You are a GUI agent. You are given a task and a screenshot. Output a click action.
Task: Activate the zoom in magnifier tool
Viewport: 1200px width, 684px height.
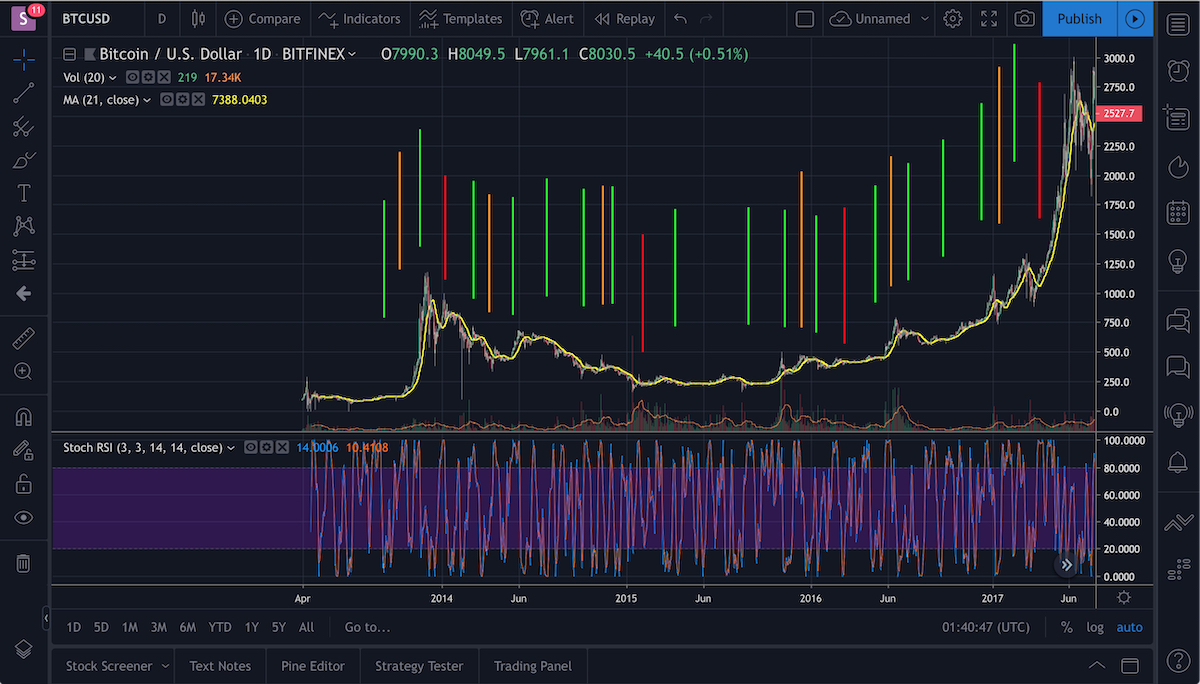[24, 371]
